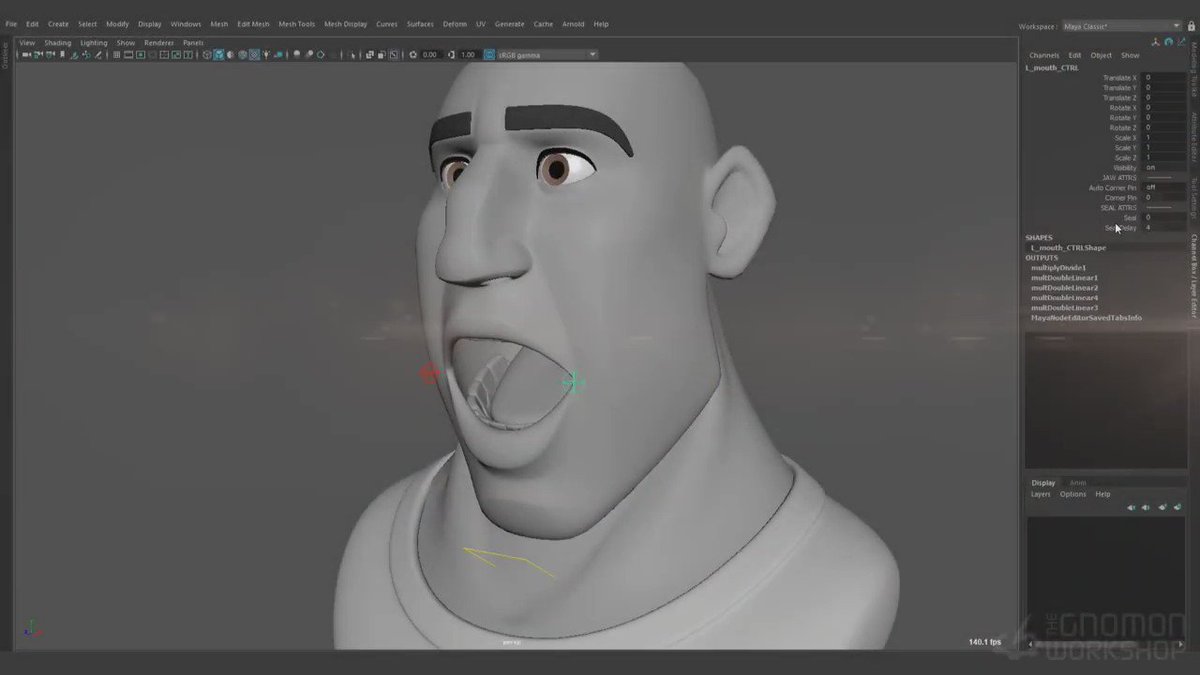Edit the exposure value 0.00 field
The height and width of the screenshot is (675, 1200).
click(x=430, y=54)
